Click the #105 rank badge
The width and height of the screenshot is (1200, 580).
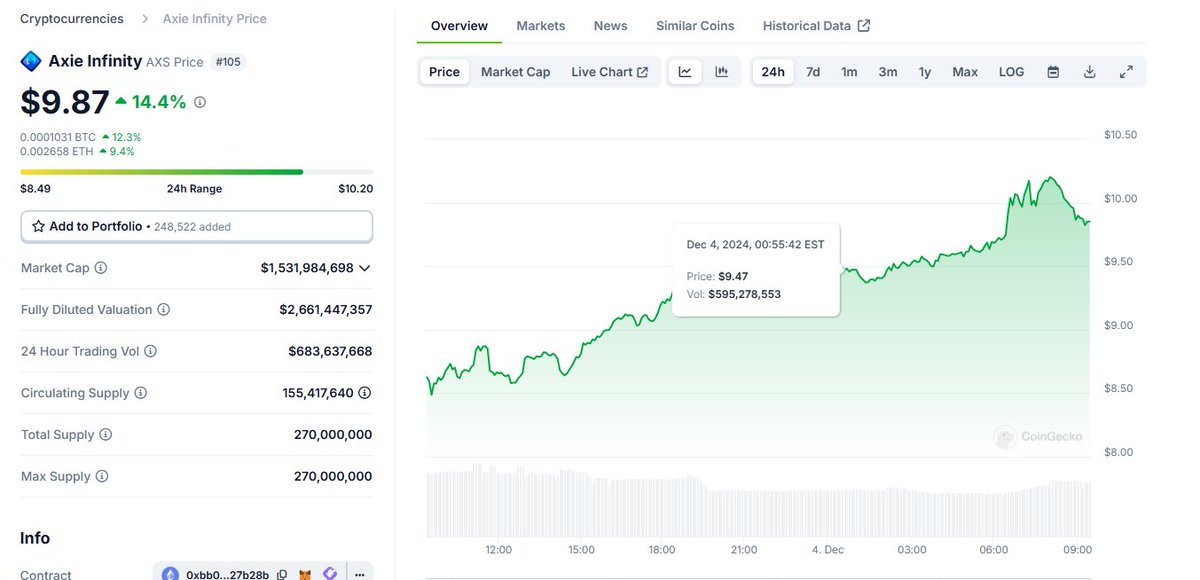point(228,62)
